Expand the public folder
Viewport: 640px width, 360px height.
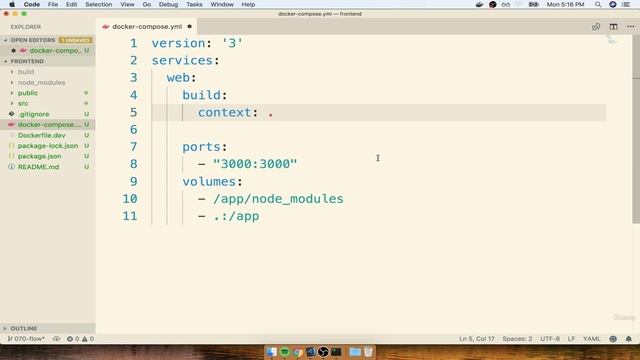[28, 93]
